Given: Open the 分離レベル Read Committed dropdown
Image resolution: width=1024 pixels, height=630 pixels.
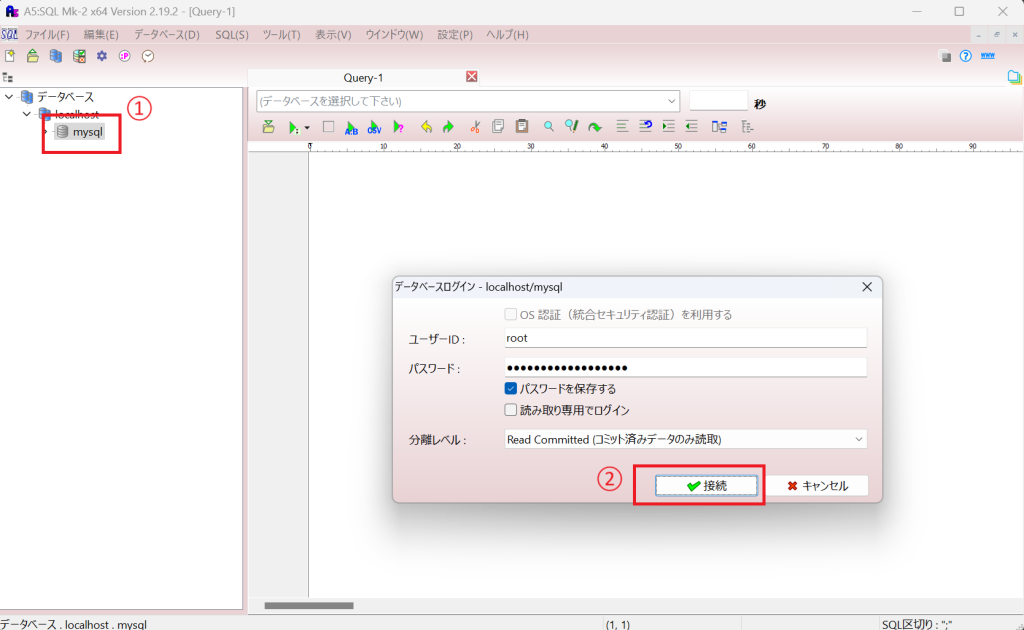Looking at the screenshot, I should pos(685,439).
